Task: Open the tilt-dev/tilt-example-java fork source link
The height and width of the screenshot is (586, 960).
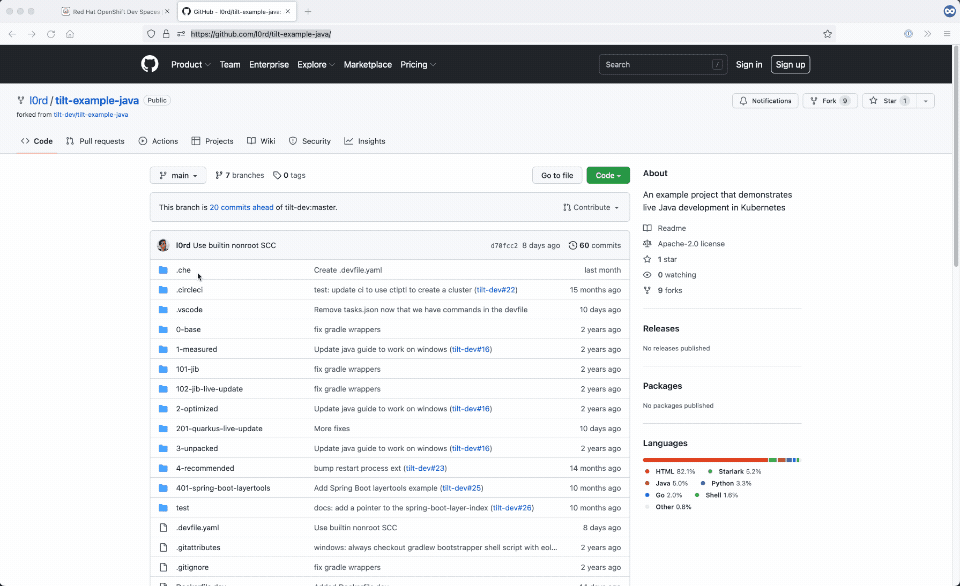Action: click(x=91, y=115)
